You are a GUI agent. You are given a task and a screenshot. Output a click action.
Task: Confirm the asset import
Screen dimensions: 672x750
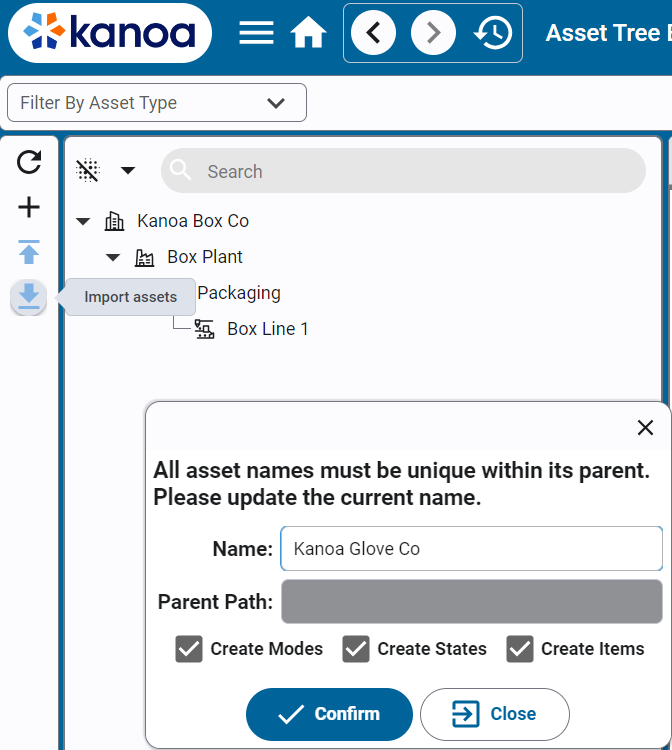point(329,714)
